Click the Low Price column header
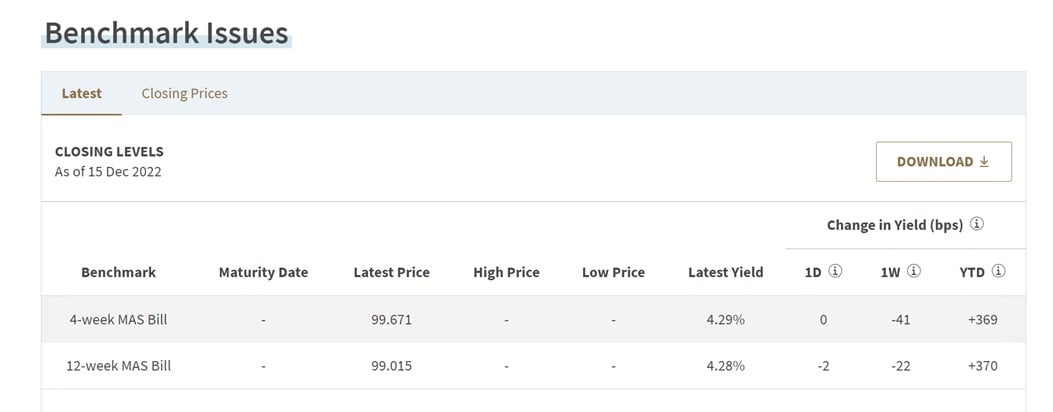 pos(613,272)
